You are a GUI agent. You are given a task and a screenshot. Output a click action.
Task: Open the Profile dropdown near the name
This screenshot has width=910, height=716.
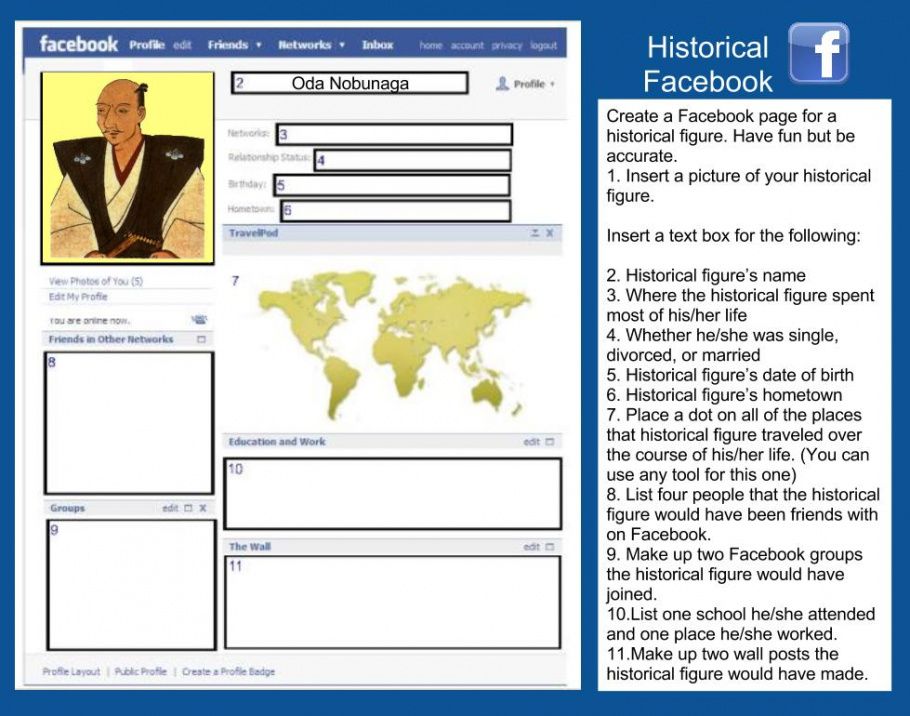click(x=525, y=84)
